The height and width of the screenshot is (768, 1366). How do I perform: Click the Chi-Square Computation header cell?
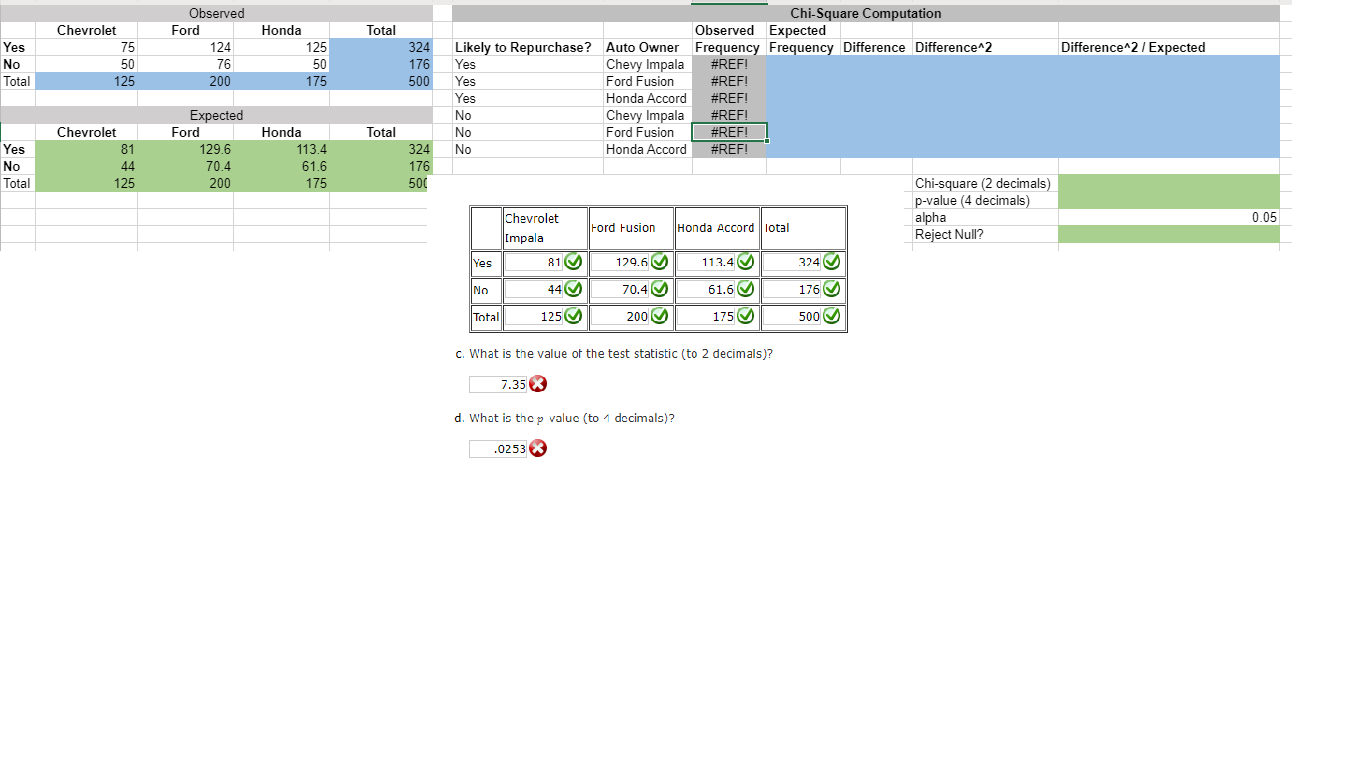coord(866,13)
